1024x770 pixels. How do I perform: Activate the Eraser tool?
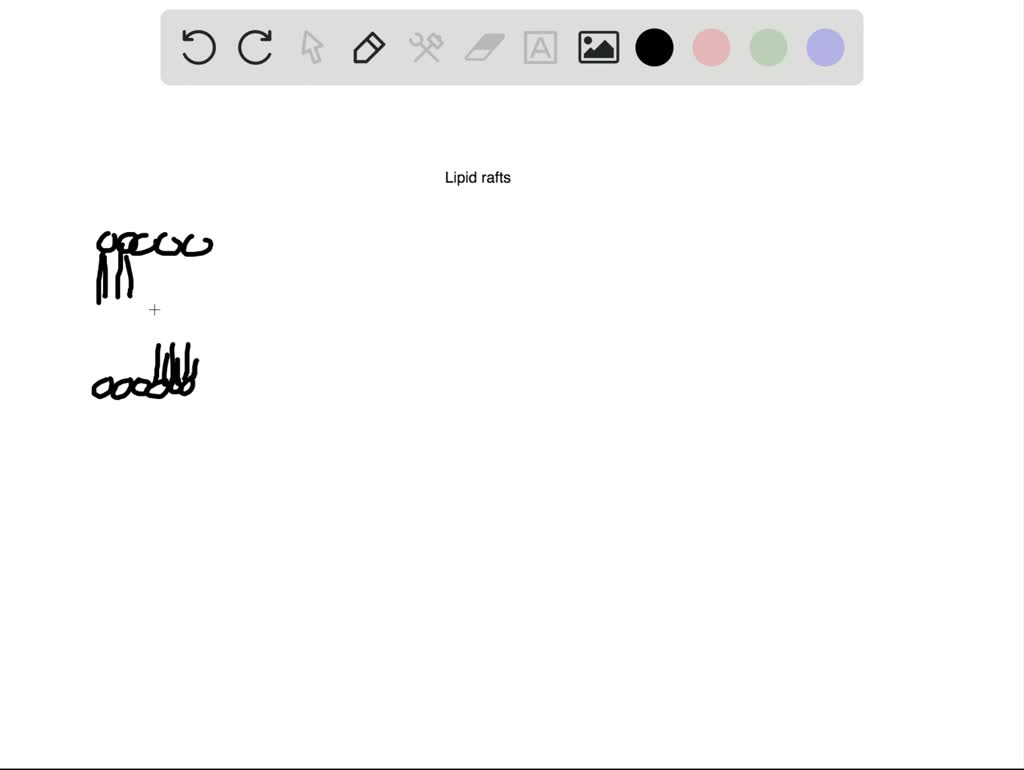tap(484, 47)
